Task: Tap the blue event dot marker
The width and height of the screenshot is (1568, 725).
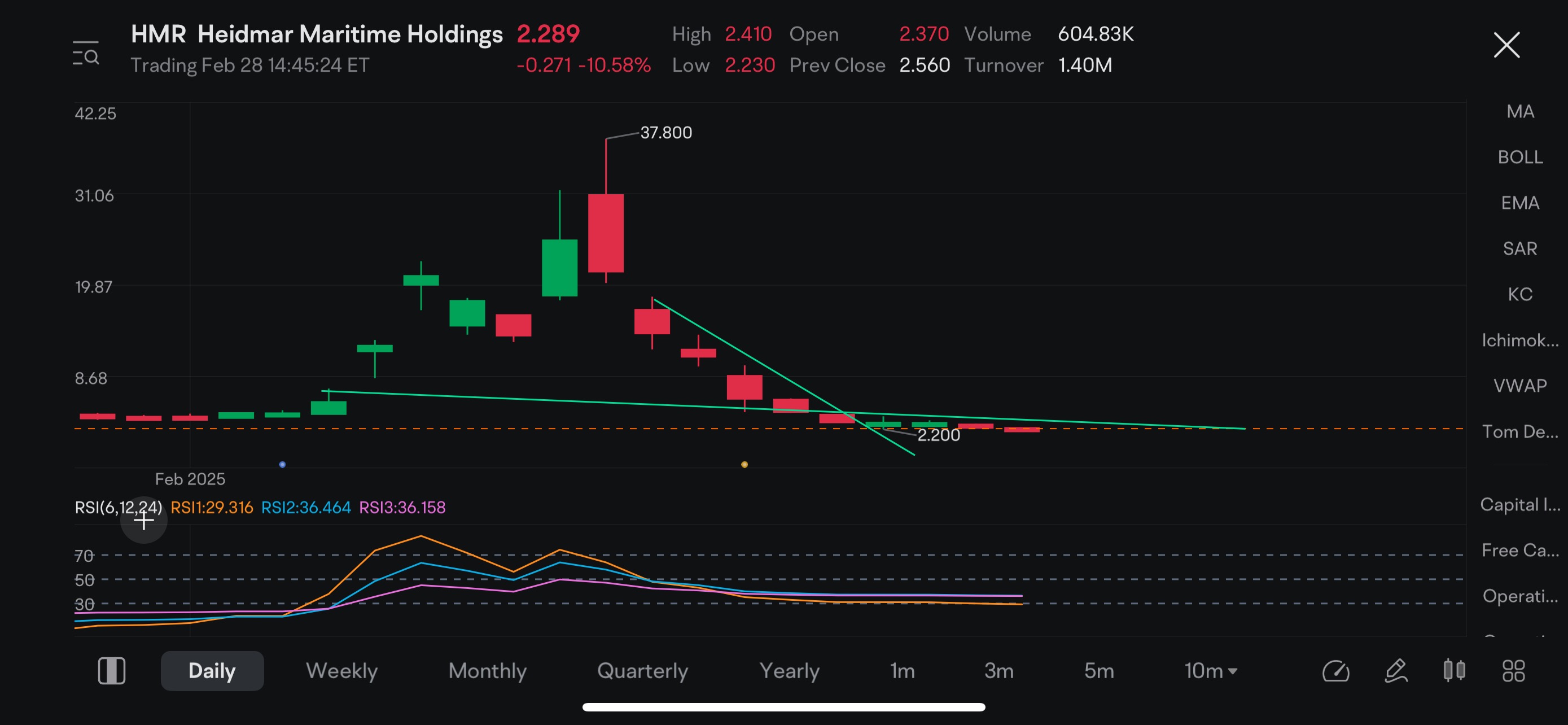Action: click(x=282, y=465)
